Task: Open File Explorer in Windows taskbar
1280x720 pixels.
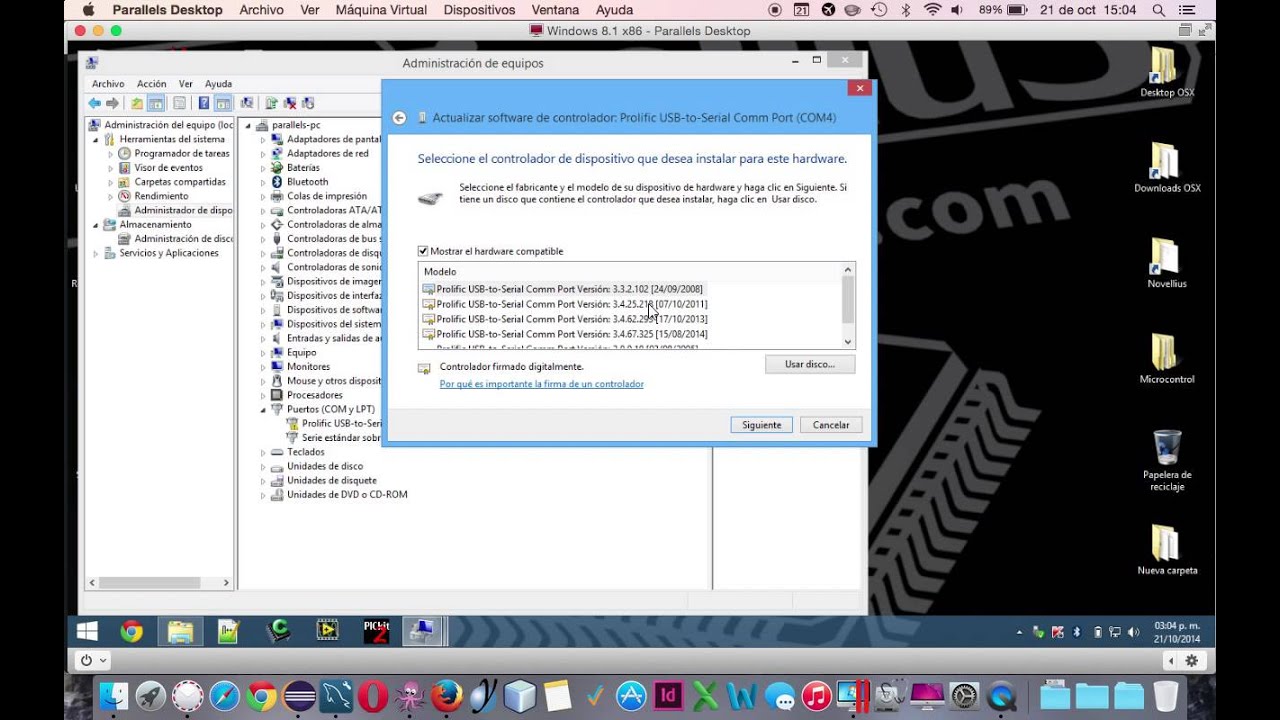Action: click(x=180, y=631)
